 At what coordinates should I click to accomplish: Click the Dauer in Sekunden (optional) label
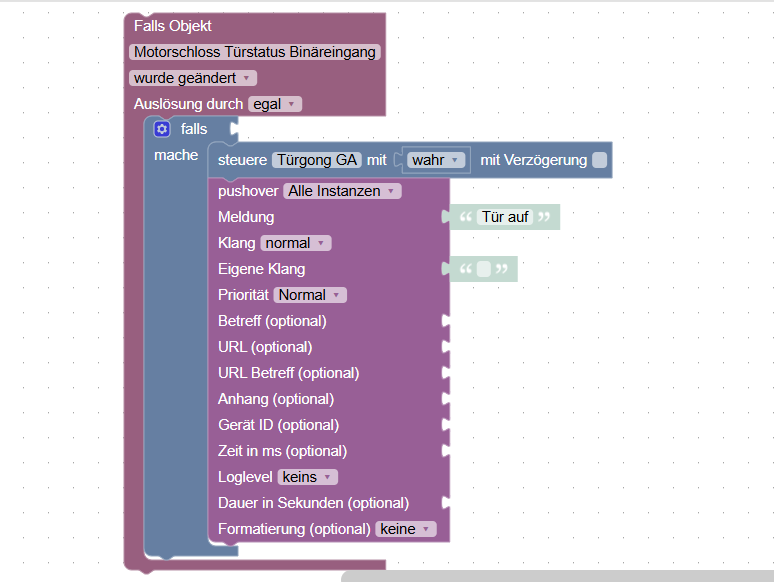coord(313,503)
